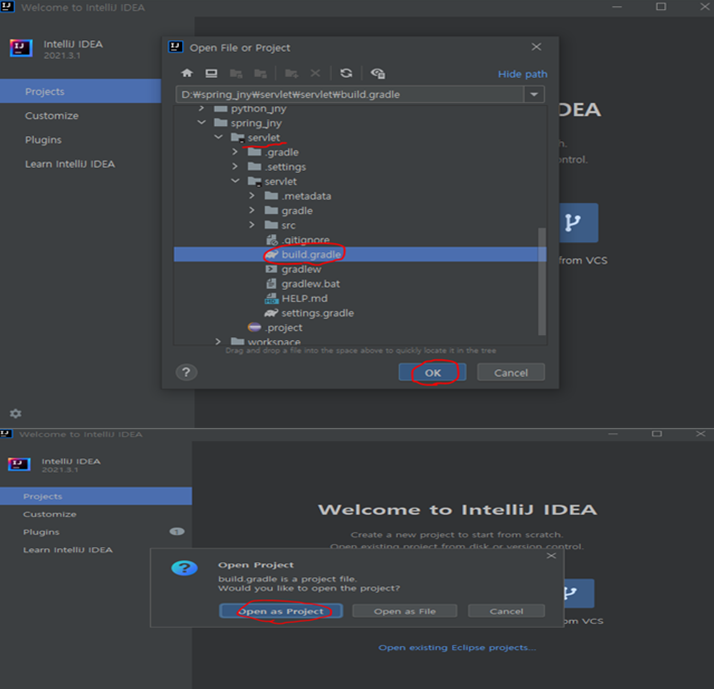
Task: Open the help question mark in dialog
Action: (x=186, y=373)
